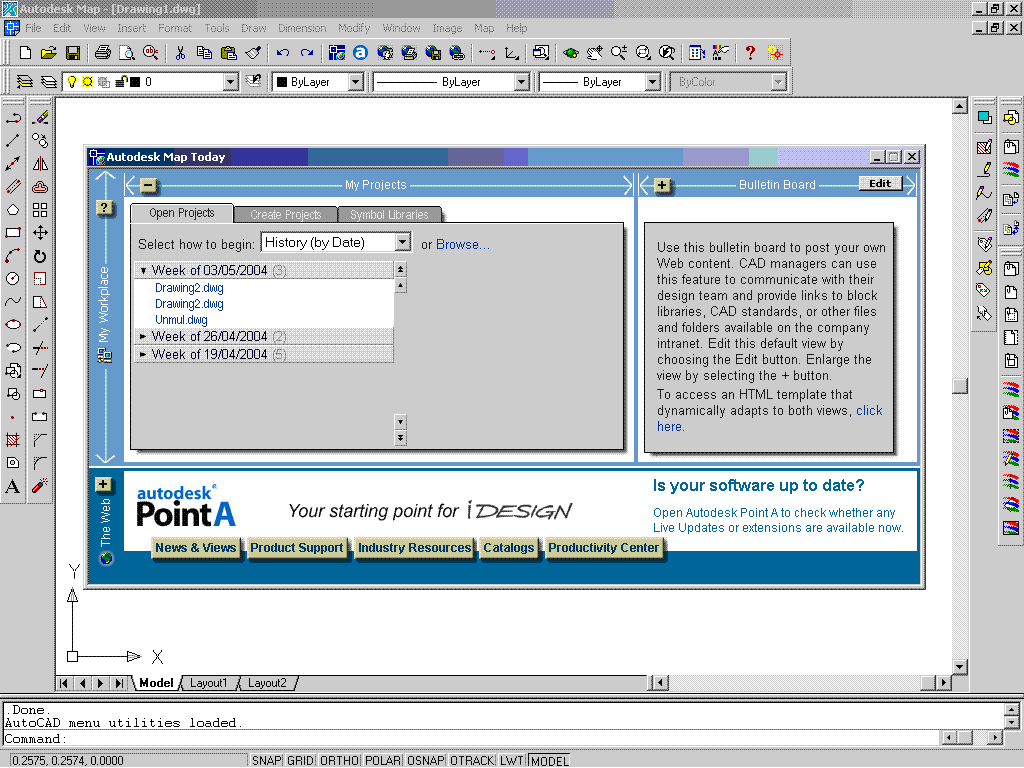
Task: Select the Circle draw tool
Action: (x=12, y=279)
